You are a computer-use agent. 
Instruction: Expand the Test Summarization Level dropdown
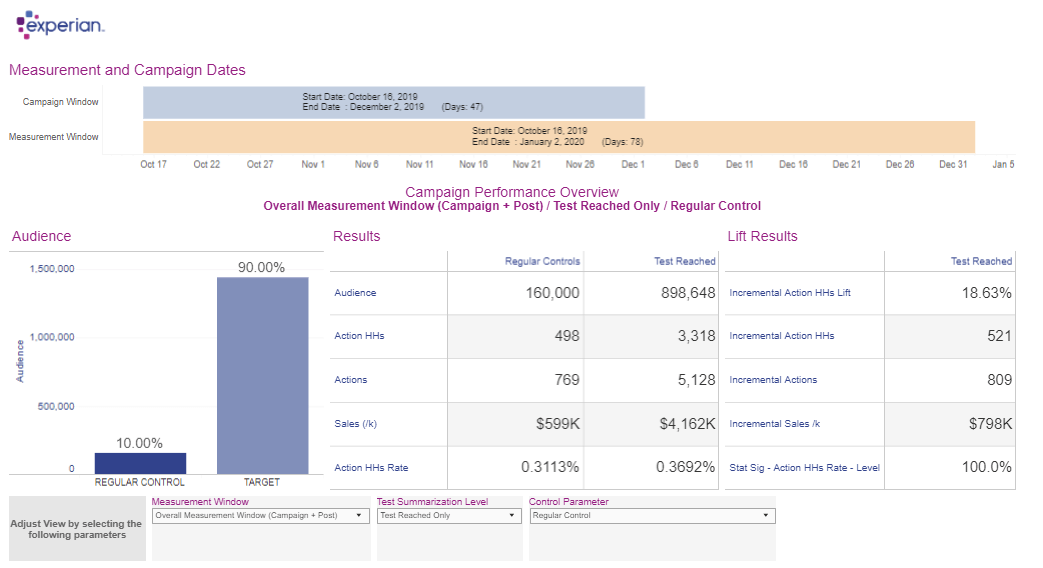[450, 516]
